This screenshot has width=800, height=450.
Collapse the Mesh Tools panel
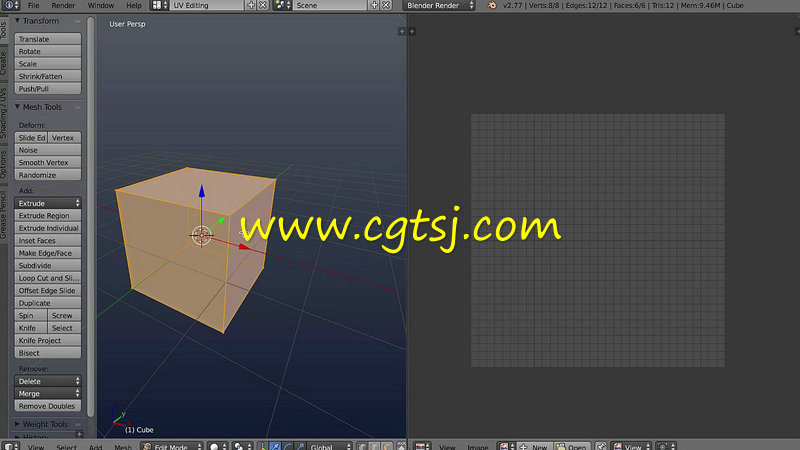pos(17,107)
